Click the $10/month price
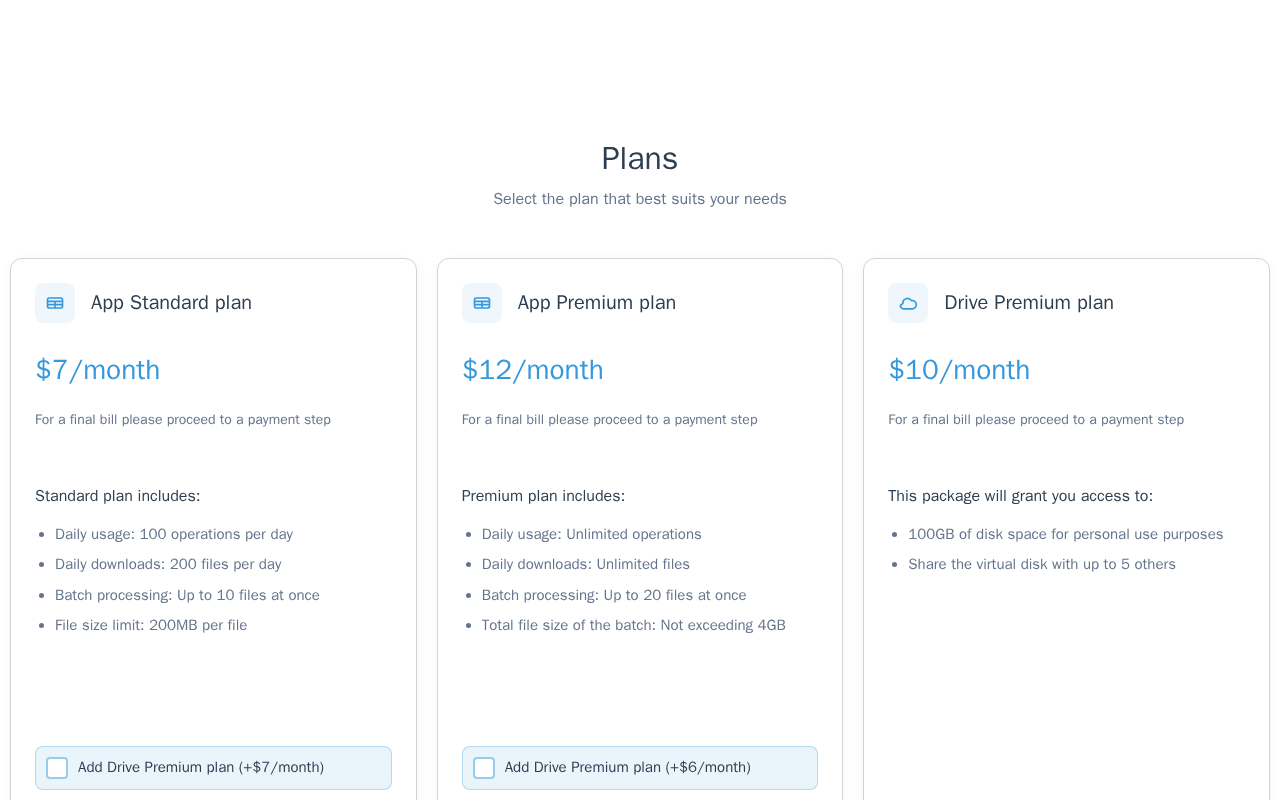 pyautogui.click(x=959, y=370)
